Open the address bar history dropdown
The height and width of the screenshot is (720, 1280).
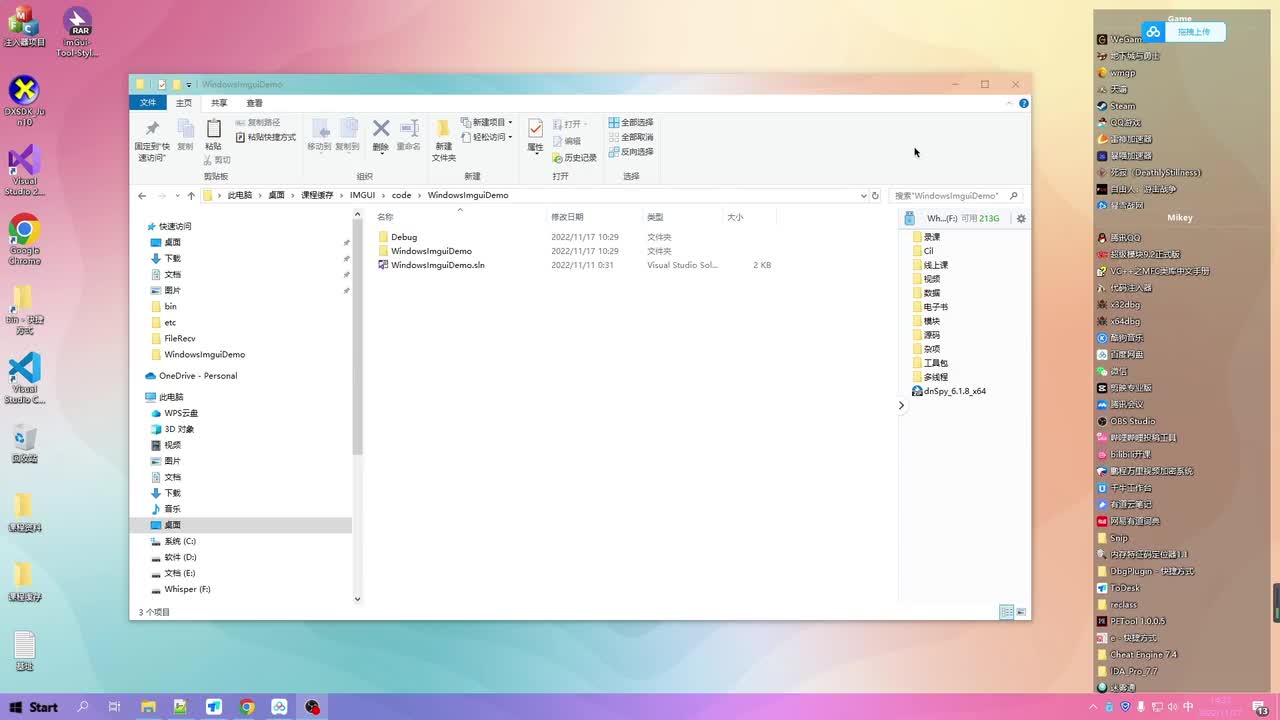click(864, 196)
